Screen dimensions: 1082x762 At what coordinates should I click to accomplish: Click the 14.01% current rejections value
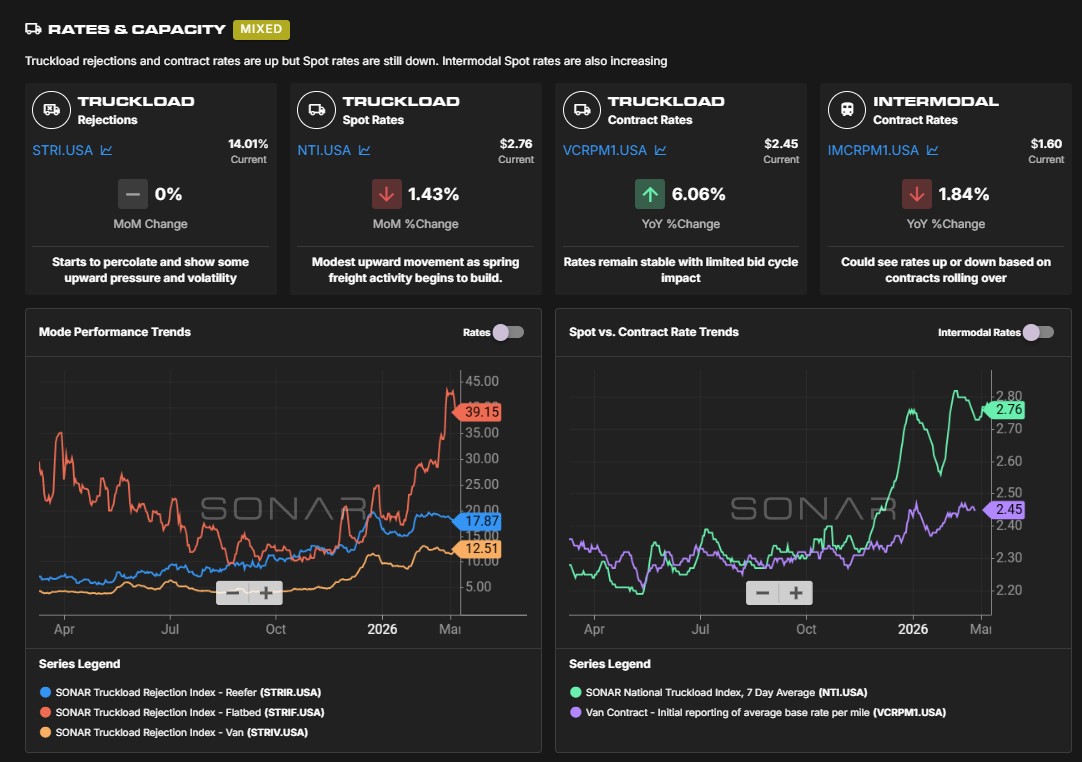point(248,144)
